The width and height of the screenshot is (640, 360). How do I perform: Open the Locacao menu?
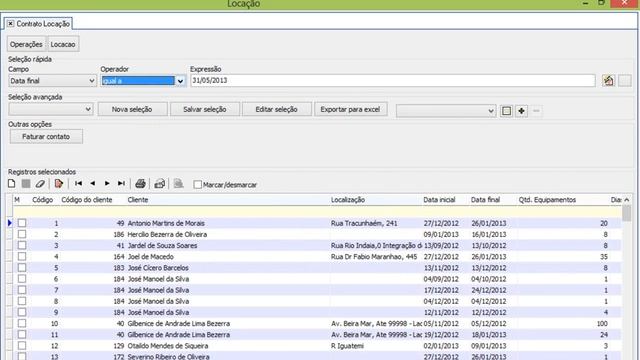(x=63, y=44)
